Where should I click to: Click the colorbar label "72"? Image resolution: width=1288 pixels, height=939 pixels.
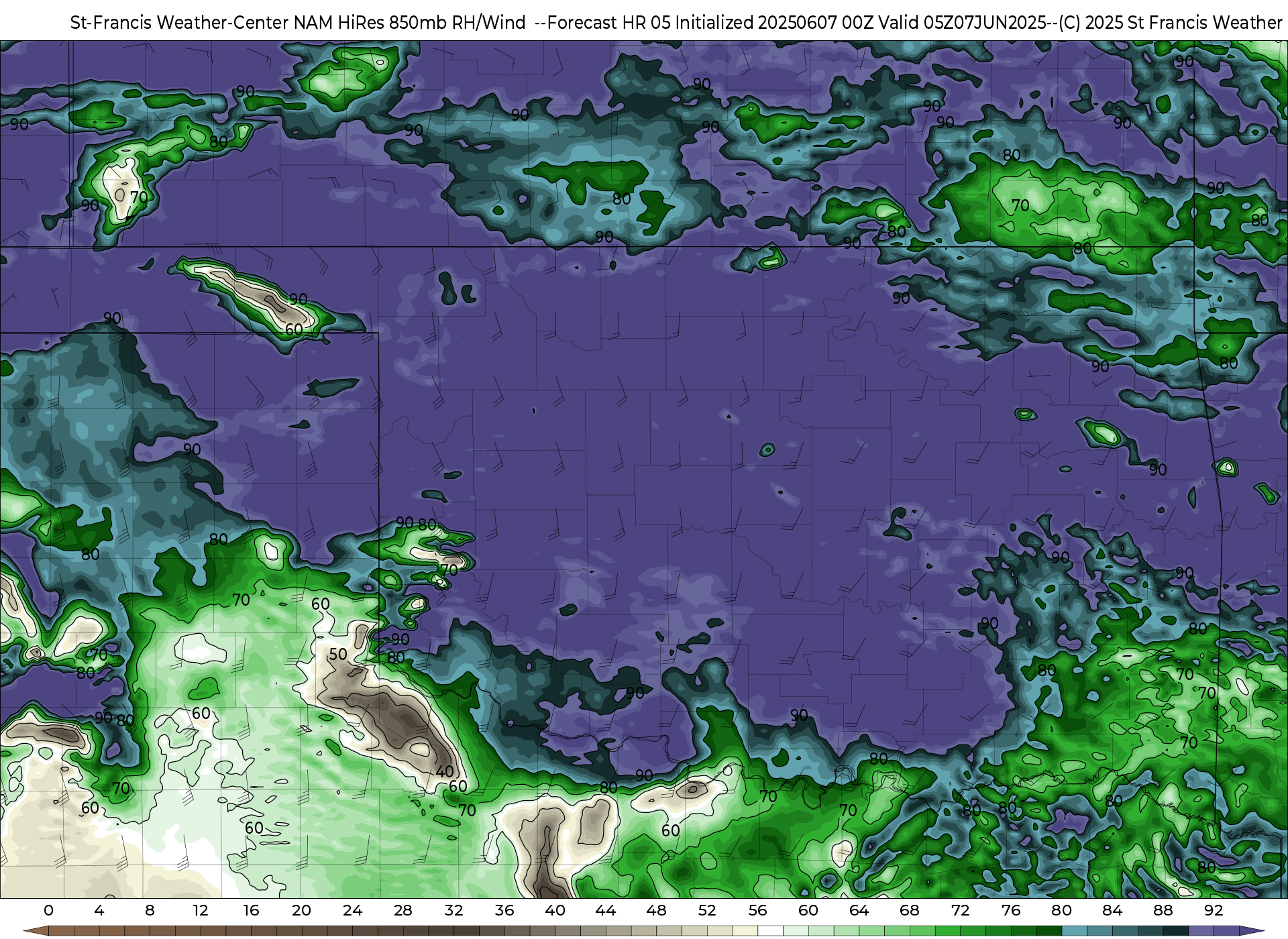click(960, 910)
